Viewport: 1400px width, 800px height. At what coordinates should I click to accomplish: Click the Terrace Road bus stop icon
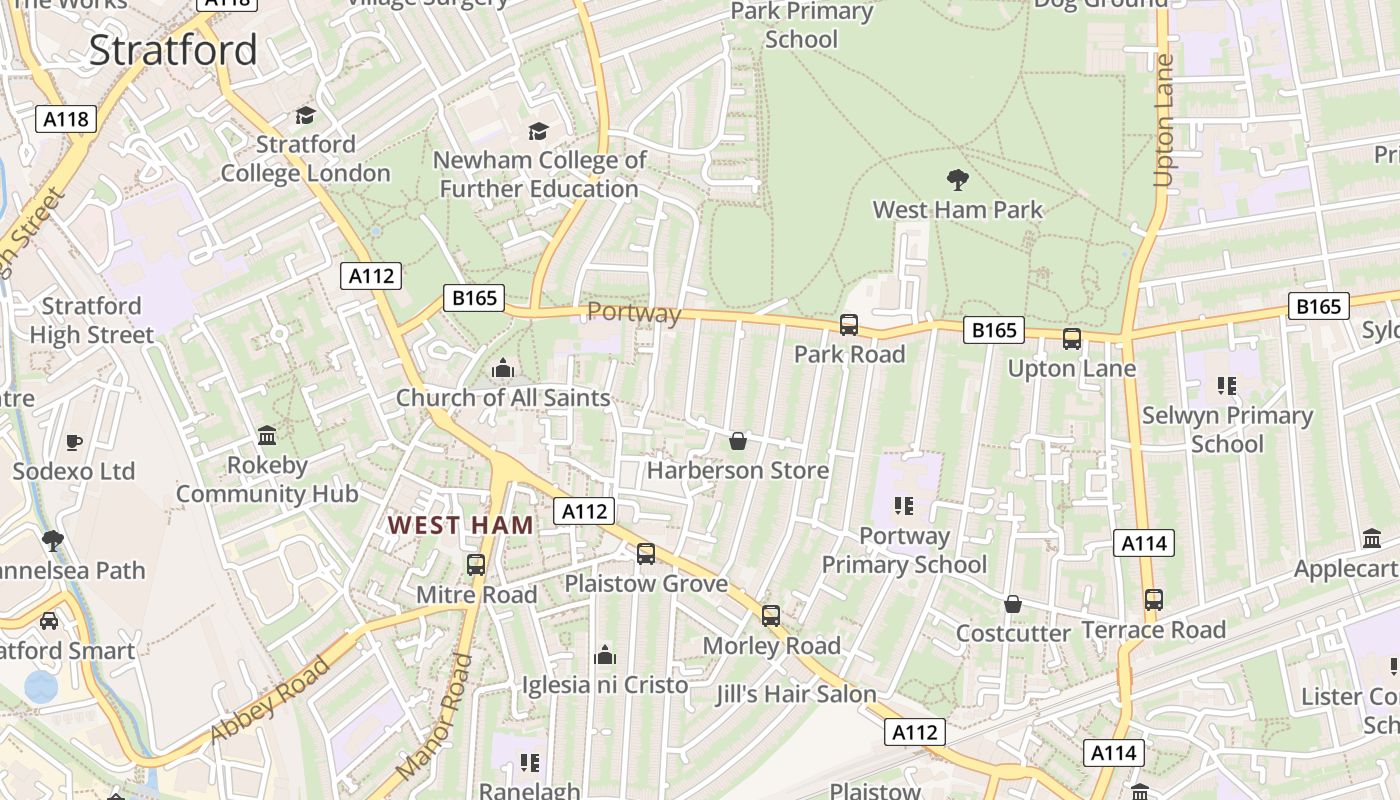click(1154, 600)
